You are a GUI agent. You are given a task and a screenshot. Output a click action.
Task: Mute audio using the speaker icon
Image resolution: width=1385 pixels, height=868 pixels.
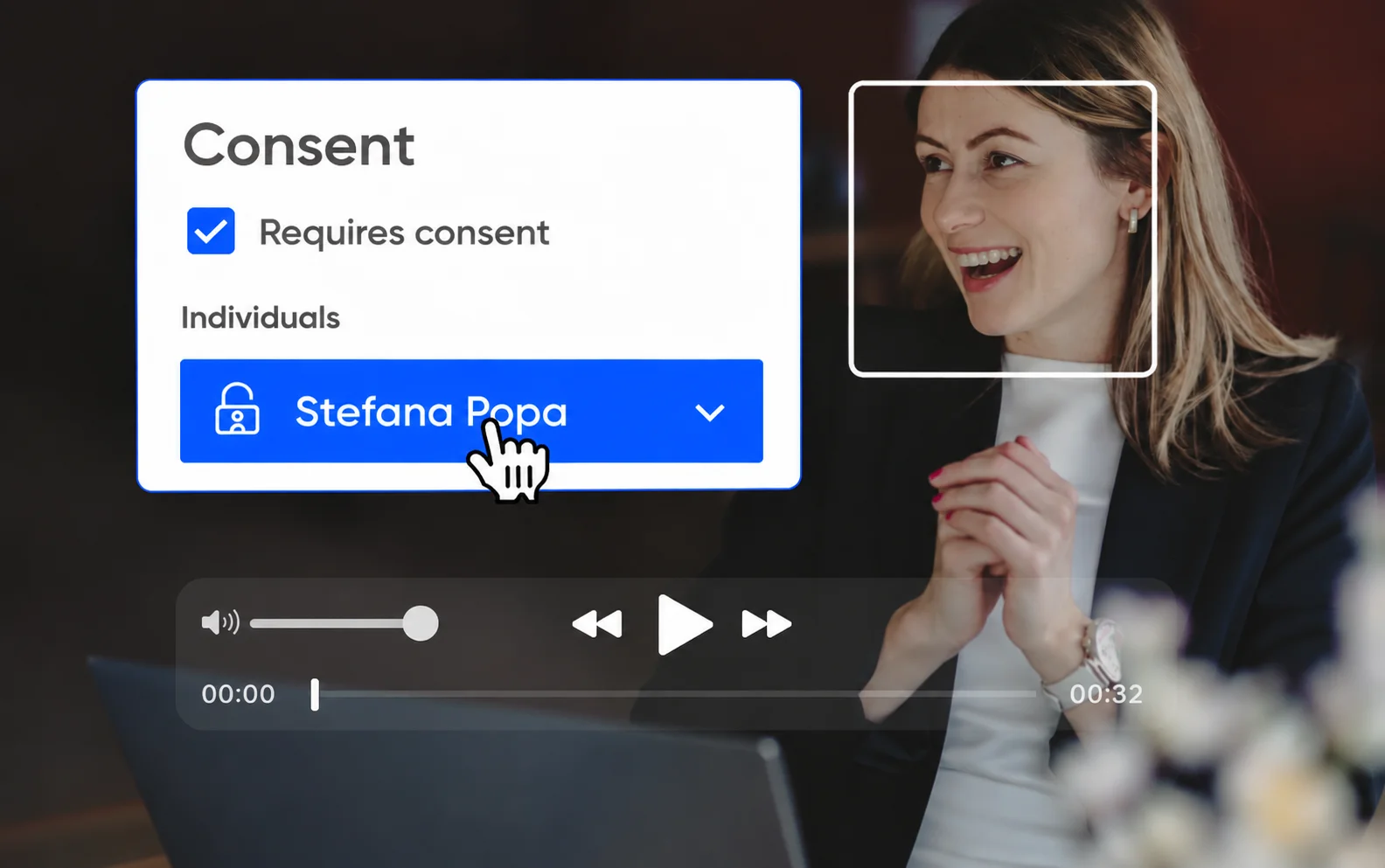click(219, 622)
